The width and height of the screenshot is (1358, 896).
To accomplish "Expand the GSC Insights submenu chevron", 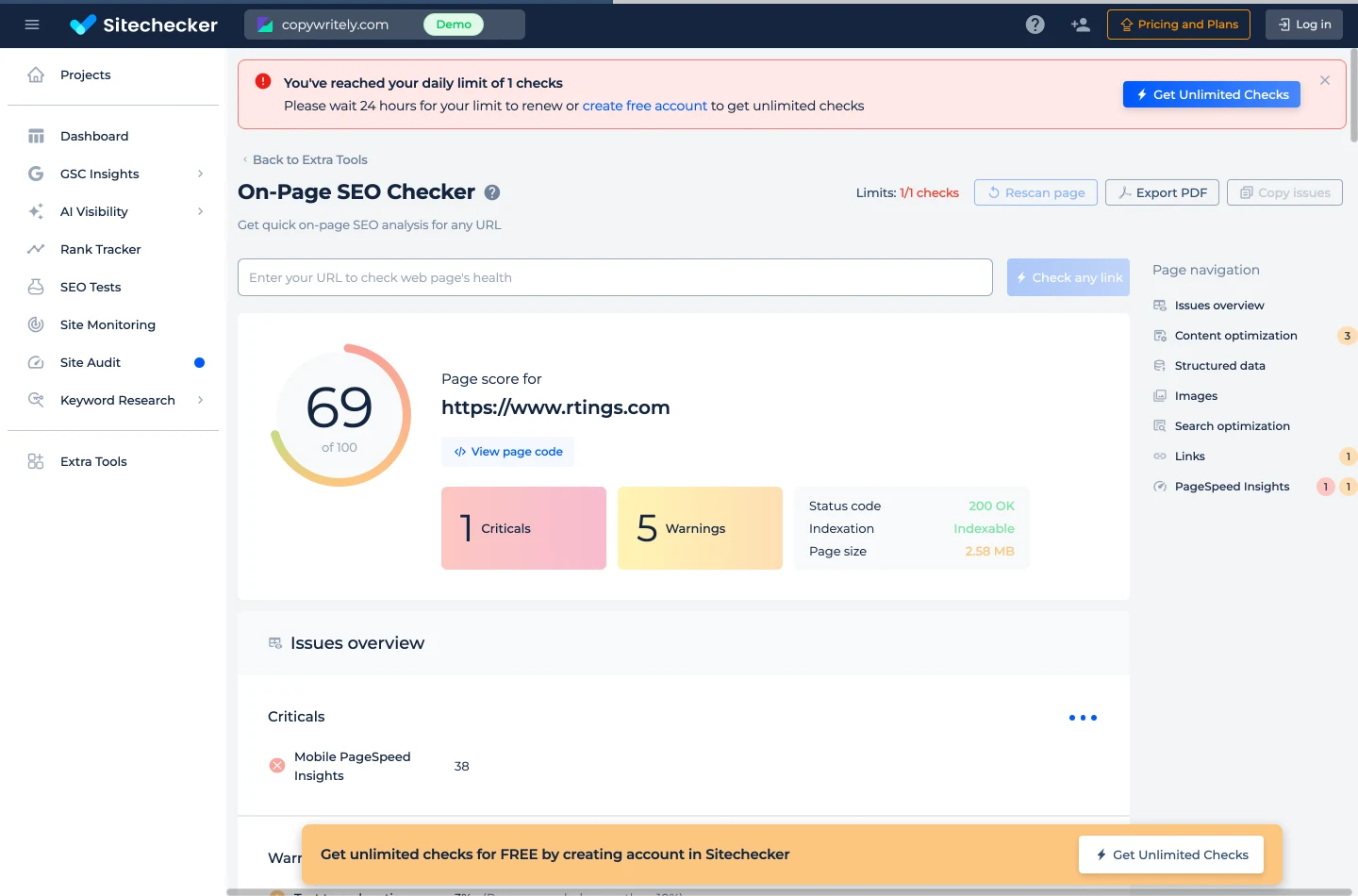I will [x=200, y=174].
